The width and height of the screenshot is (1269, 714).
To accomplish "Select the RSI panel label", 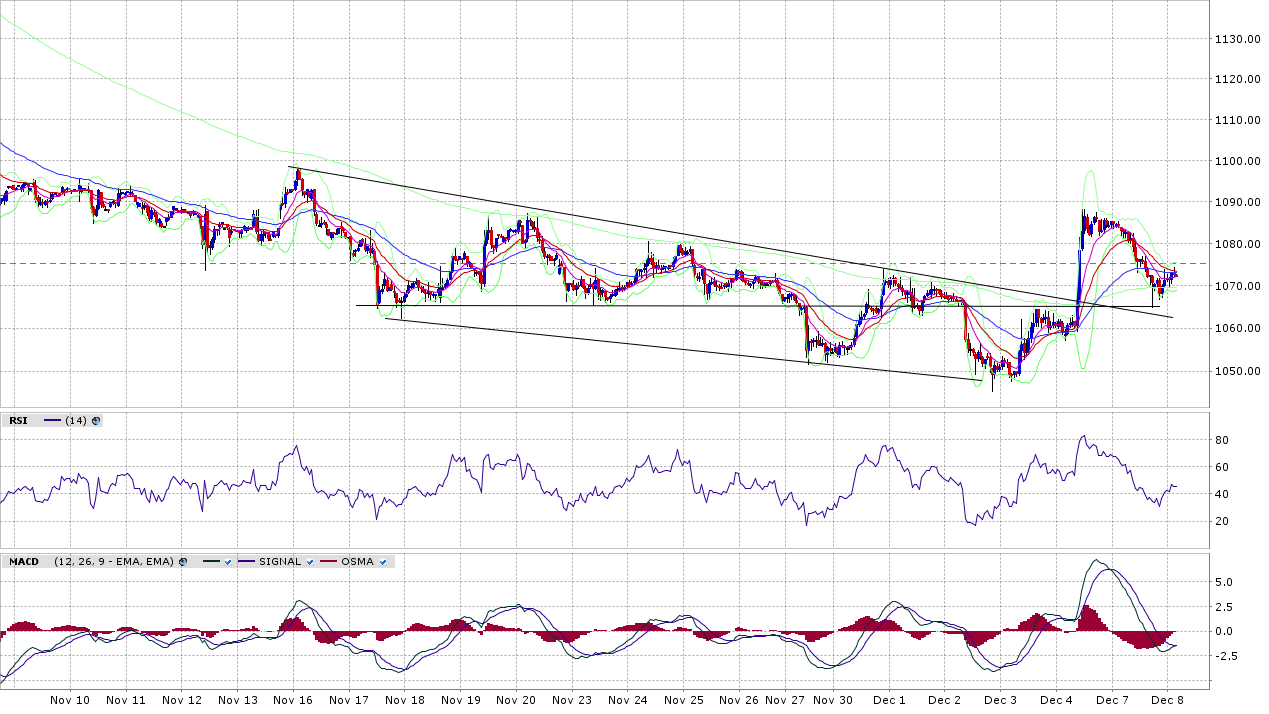I will pos(18,421).
